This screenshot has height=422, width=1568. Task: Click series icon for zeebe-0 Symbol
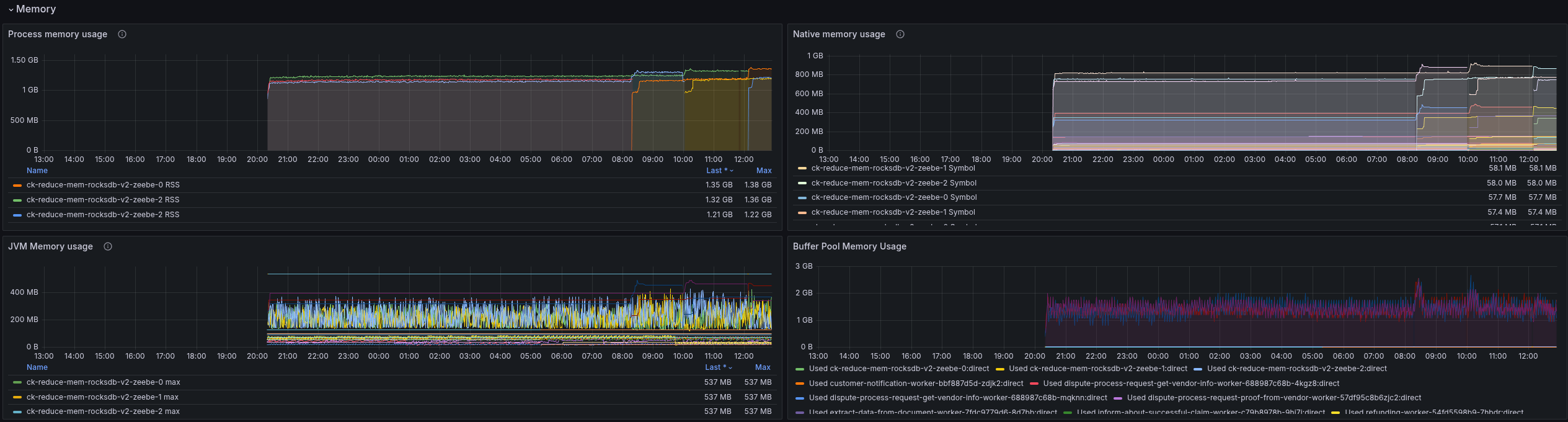tap(802, 197)
